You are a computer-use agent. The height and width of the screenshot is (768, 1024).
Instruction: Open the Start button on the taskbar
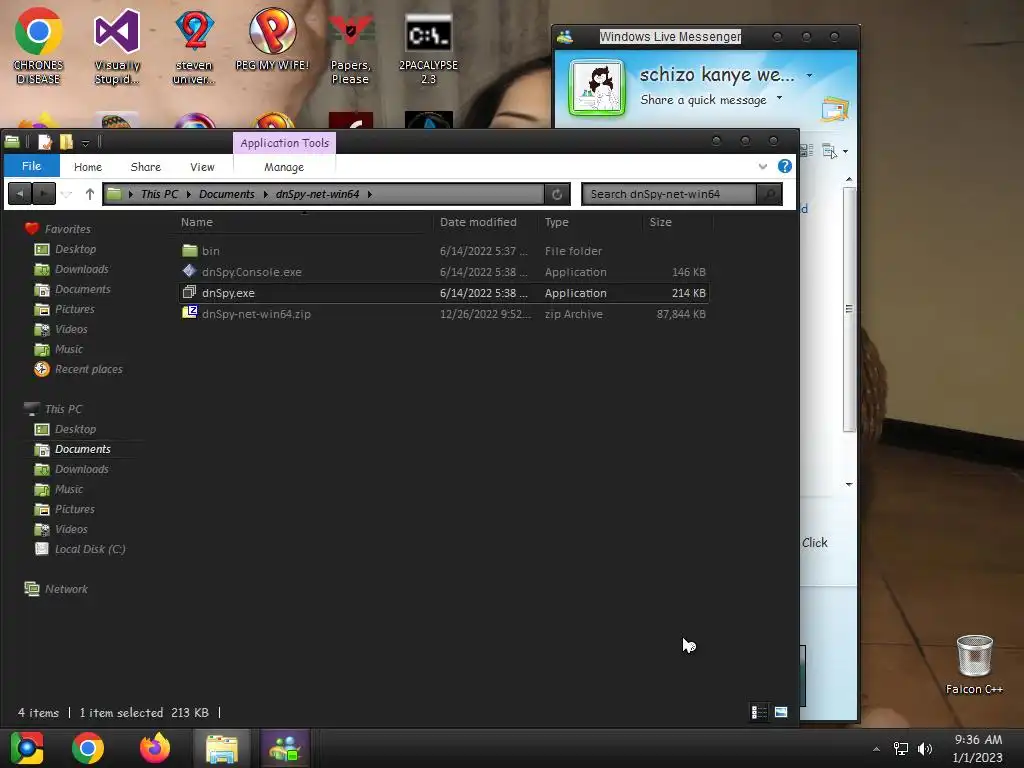(27, 748)
